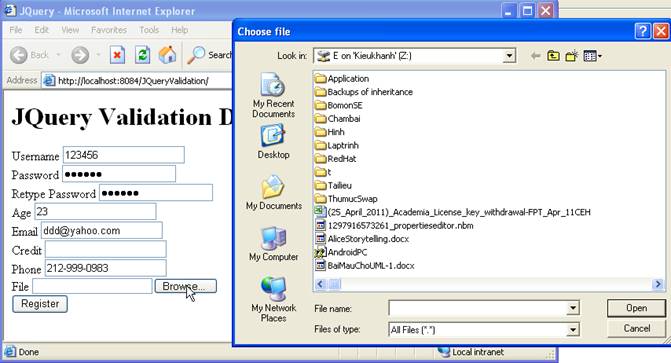
Task: Create a new folder in Choose file dialog
Action: (572, 56)
